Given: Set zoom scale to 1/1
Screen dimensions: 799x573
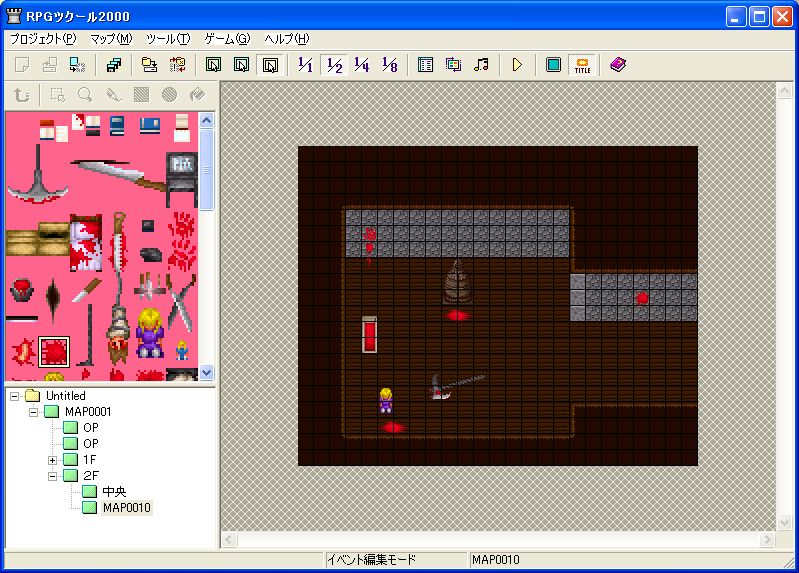Looking at the screenshot, I should click(306, 65).
